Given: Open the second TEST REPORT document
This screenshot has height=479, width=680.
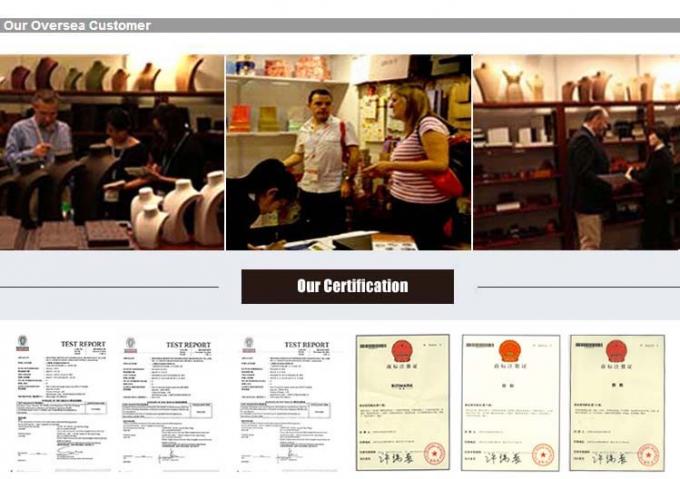Looking at the screenshot, I should click(168, 403).
